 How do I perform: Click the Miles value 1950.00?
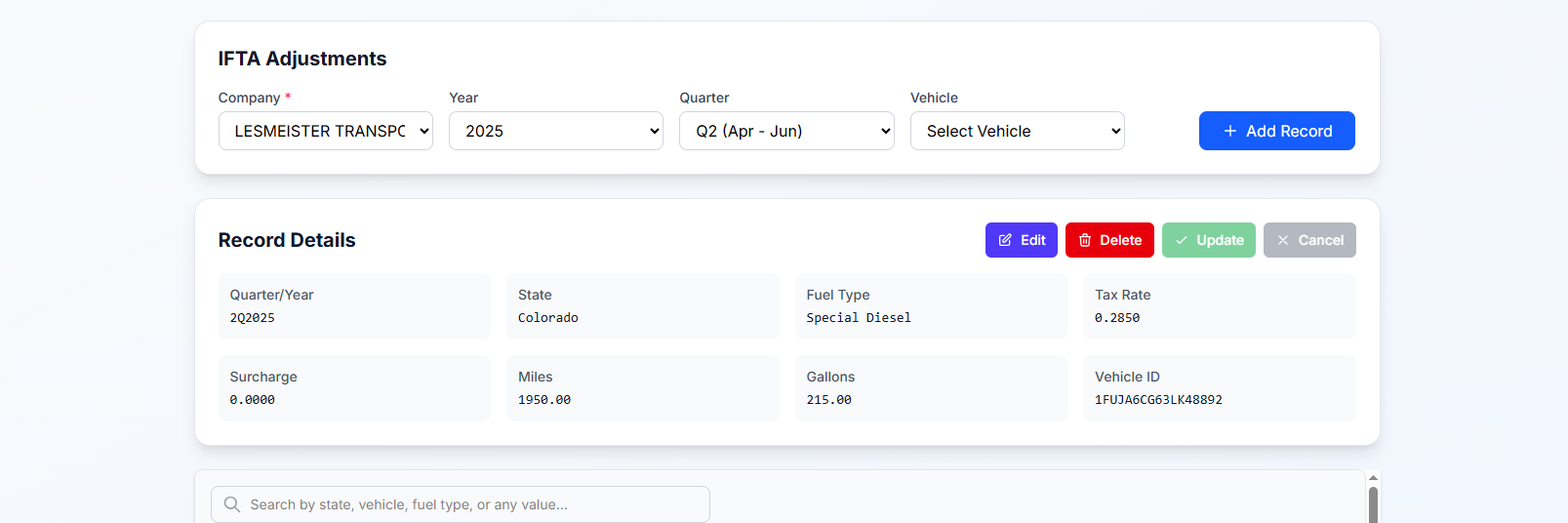[544, 400]
